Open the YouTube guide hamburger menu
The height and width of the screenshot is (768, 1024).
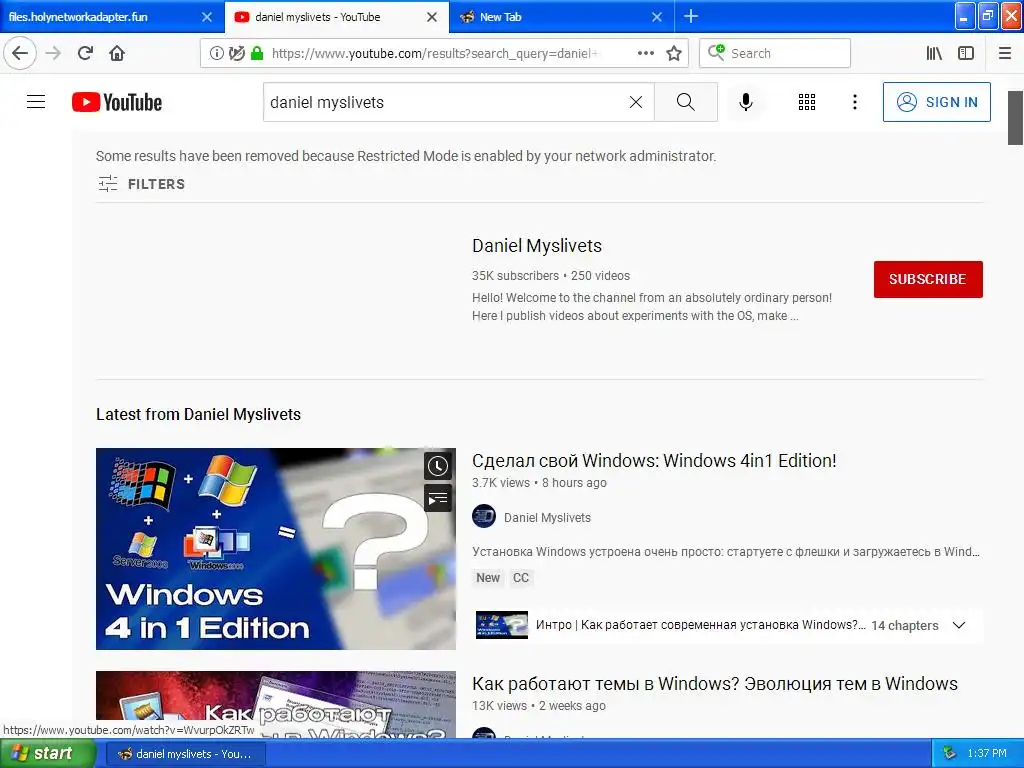(x=36, y=102)
